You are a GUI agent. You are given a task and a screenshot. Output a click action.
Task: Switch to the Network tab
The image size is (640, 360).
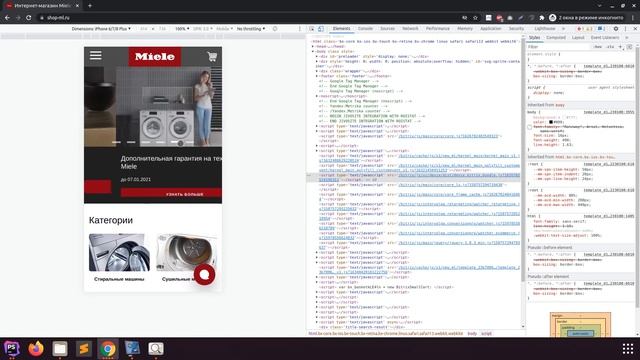click(410, 29)
